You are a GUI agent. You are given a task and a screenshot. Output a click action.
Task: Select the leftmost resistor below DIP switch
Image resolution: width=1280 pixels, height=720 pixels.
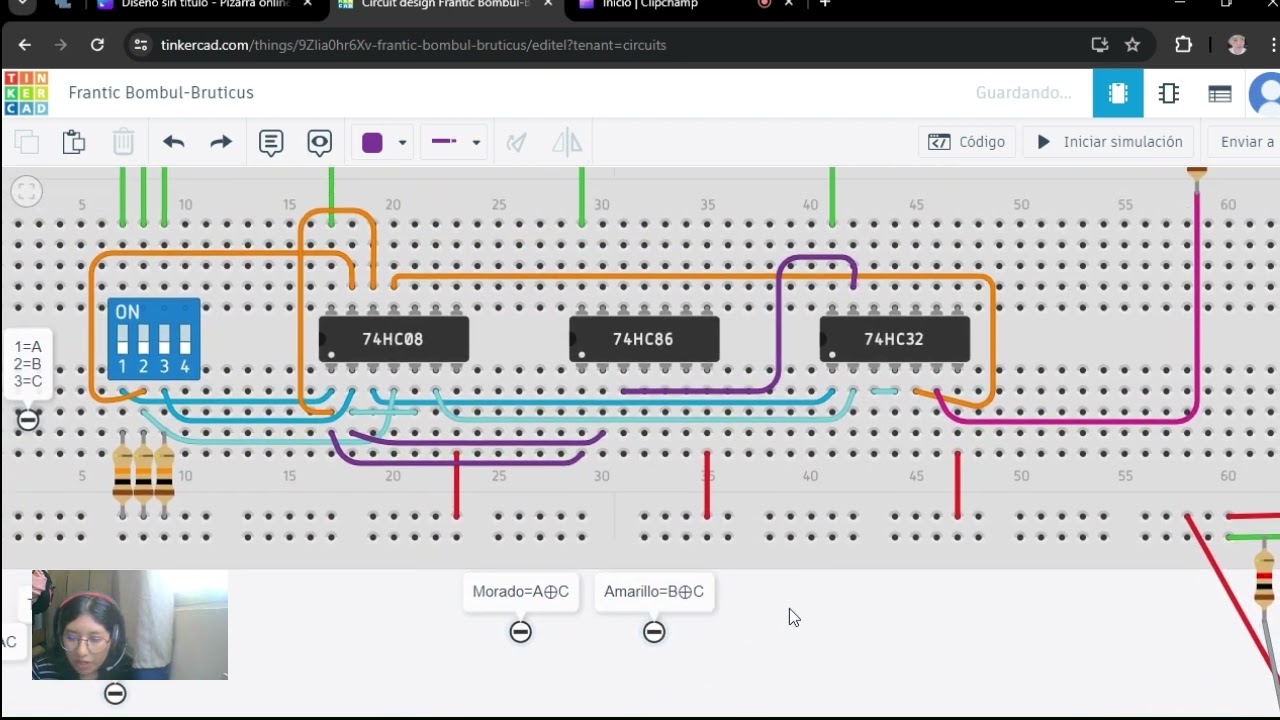click(123, 474)
